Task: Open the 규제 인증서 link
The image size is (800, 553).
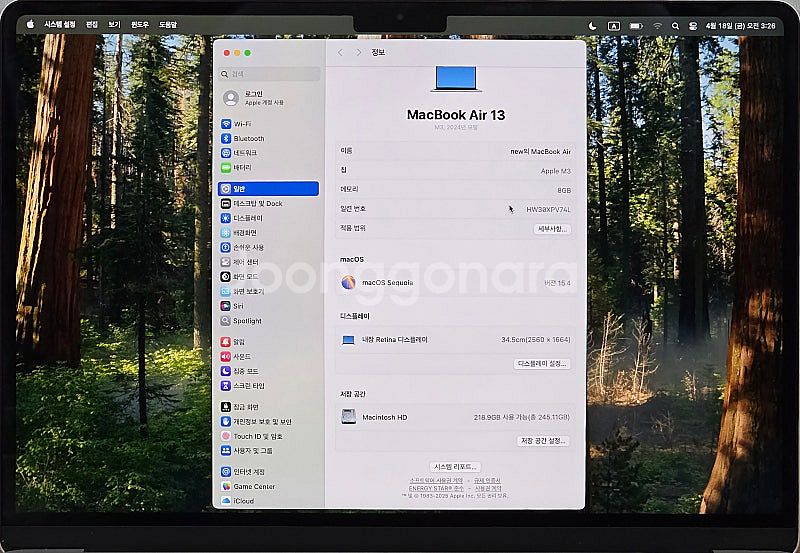Action: [487, 481]
